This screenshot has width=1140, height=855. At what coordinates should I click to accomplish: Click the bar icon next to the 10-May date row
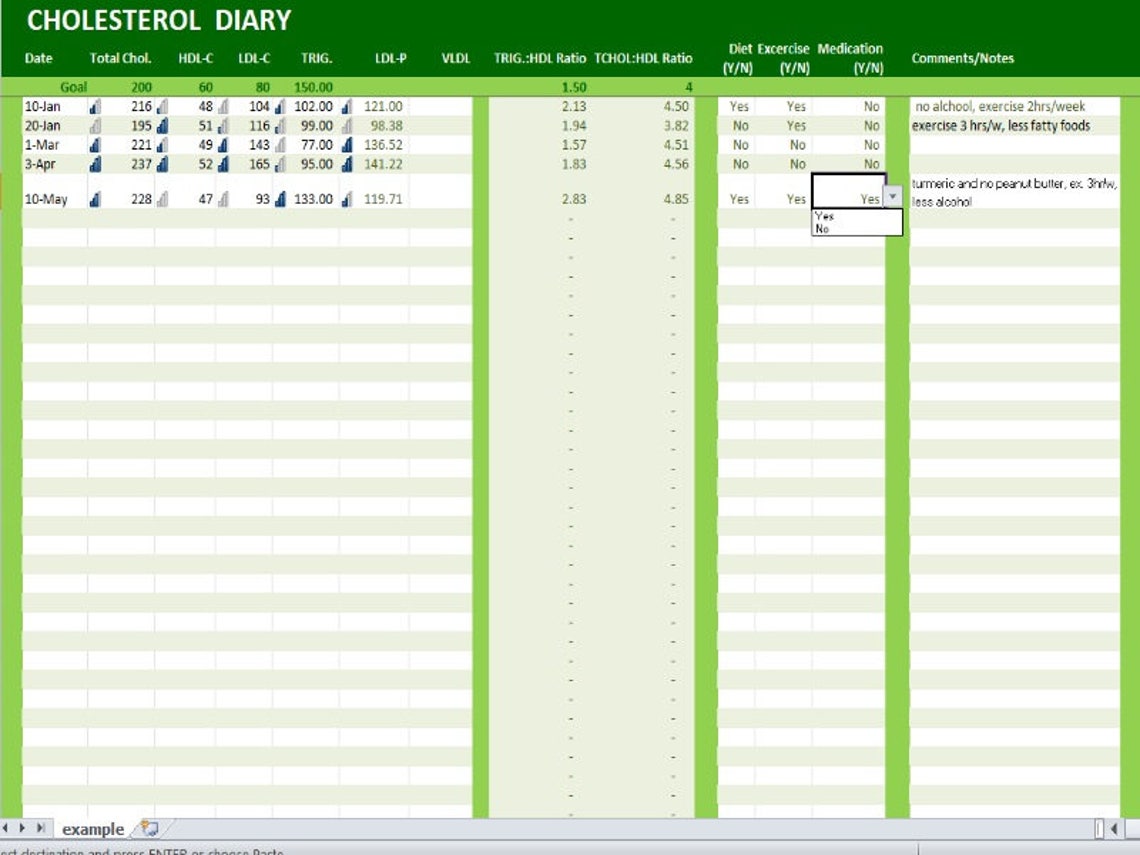[95, 197]
